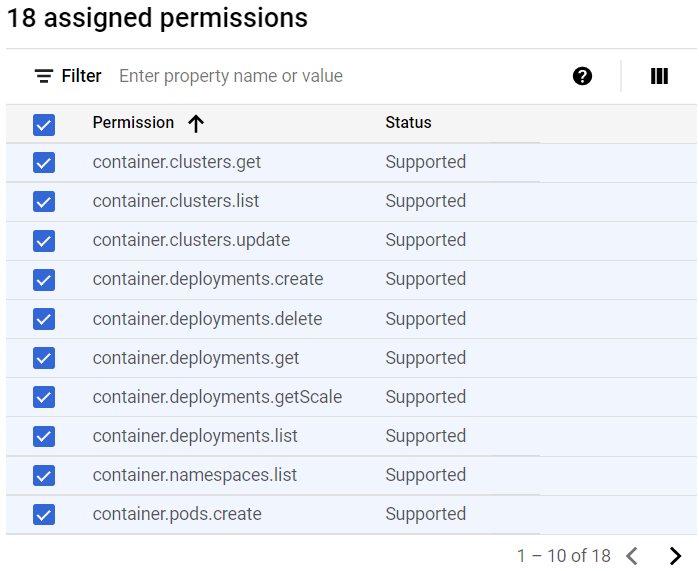Image resolution: width=699 pixels, height=571 pixels.
Task: Toggle the select-all header checkbox
Action: click(44, 124)
